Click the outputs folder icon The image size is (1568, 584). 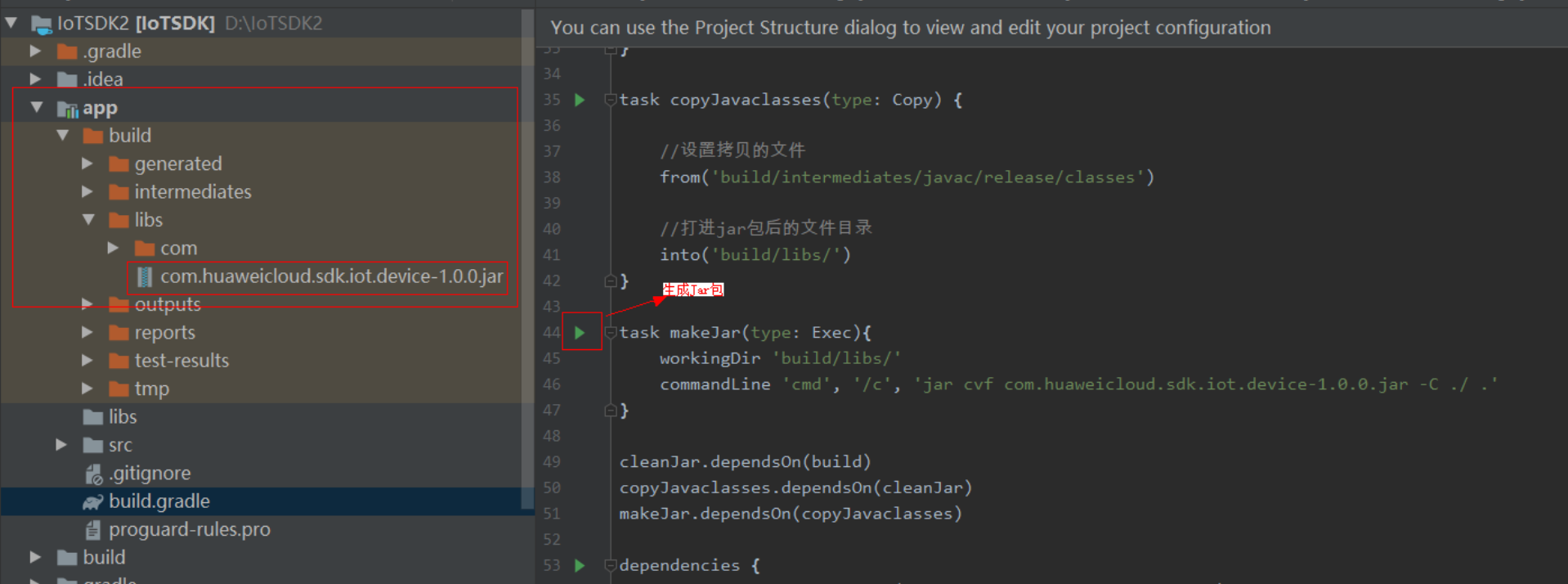[x=119, y=304]
